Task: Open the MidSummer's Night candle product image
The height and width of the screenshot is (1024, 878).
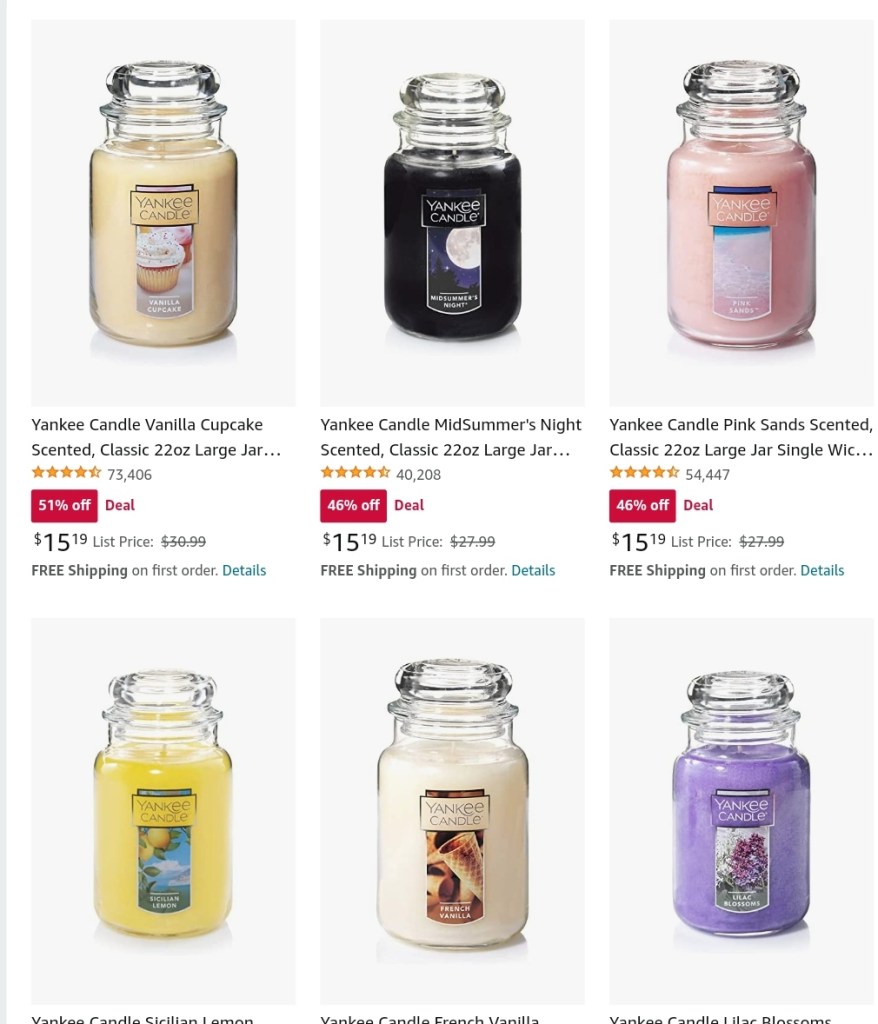Action: coord(452,213)
